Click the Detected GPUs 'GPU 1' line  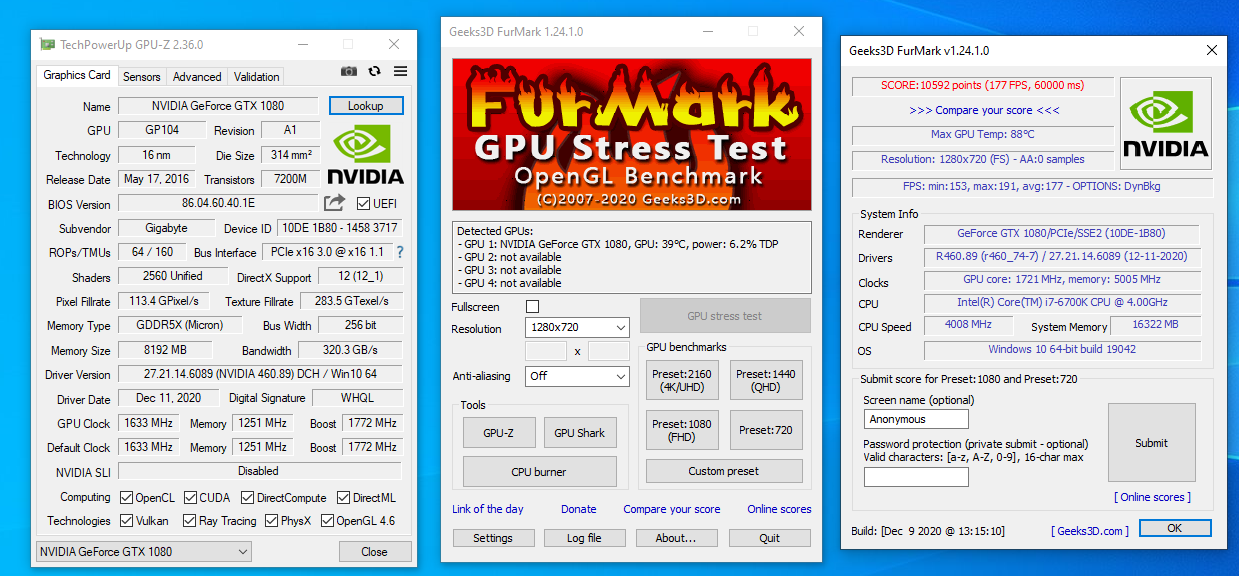[x=618, y=244]
